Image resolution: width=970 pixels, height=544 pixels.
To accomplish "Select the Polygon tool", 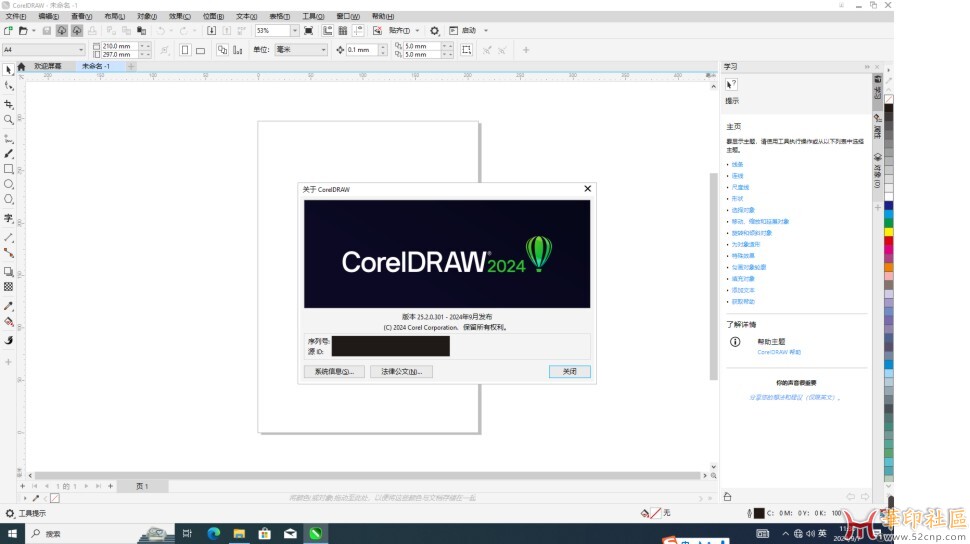I will (9, 199).
